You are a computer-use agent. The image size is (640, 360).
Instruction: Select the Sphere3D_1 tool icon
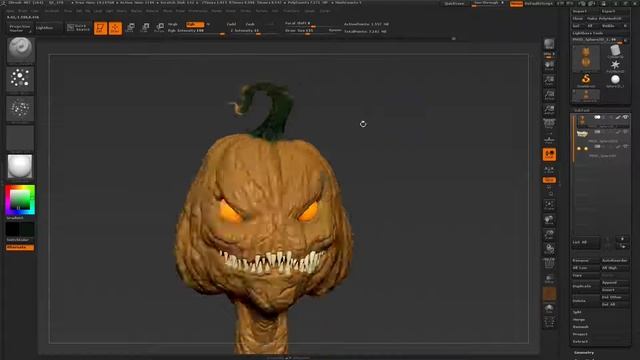click(x=615, y=80)
